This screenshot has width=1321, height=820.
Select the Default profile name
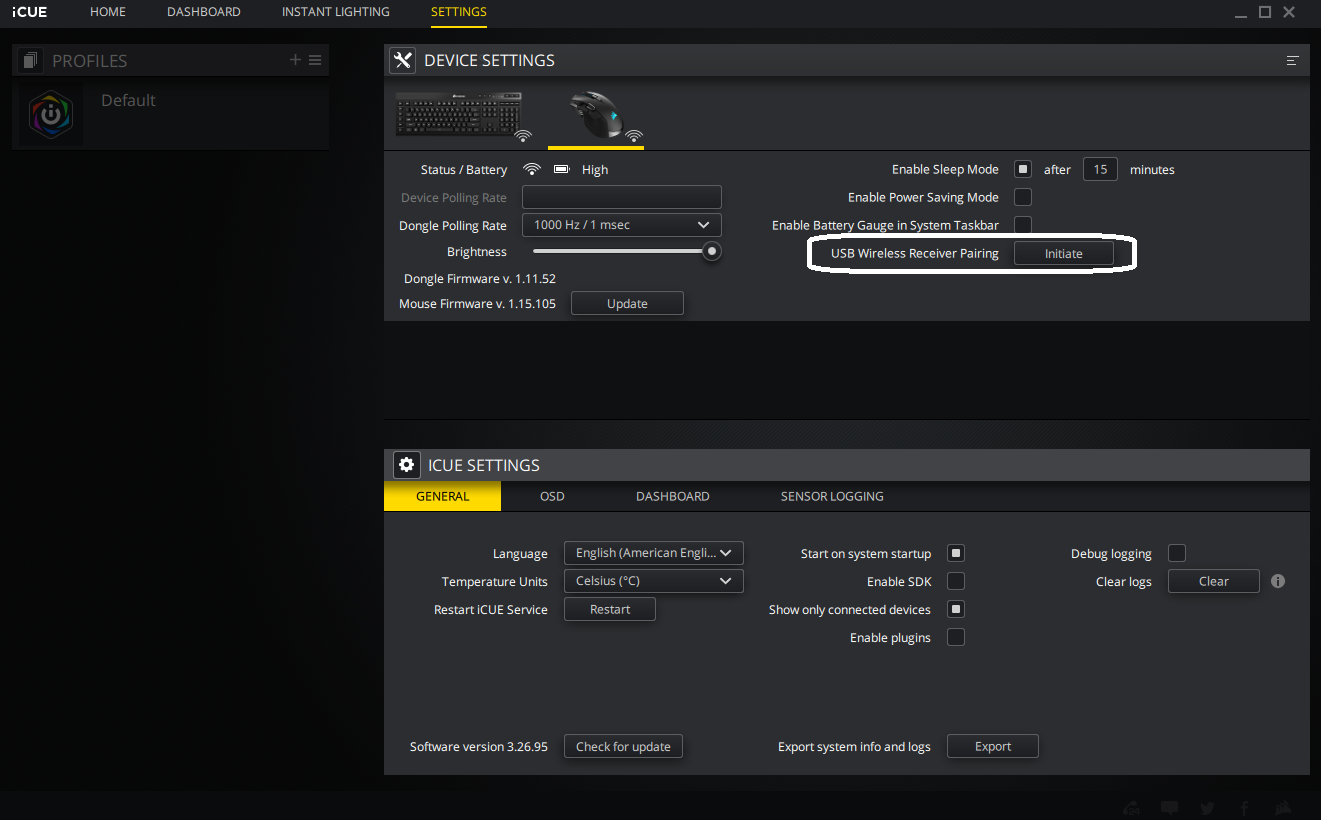coord(128,100)
